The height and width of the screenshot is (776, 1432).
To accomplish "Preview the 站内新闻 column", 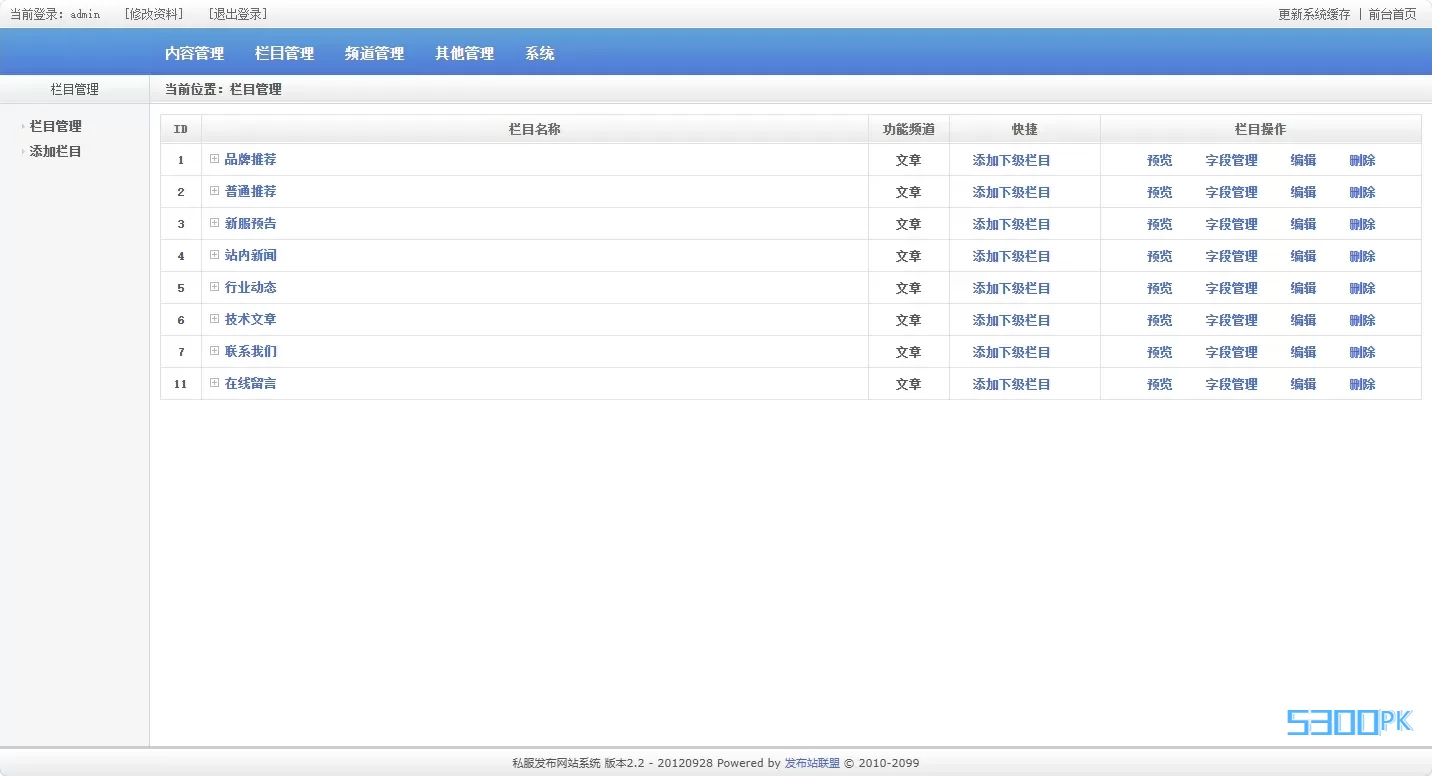I will coord(1159,256).
